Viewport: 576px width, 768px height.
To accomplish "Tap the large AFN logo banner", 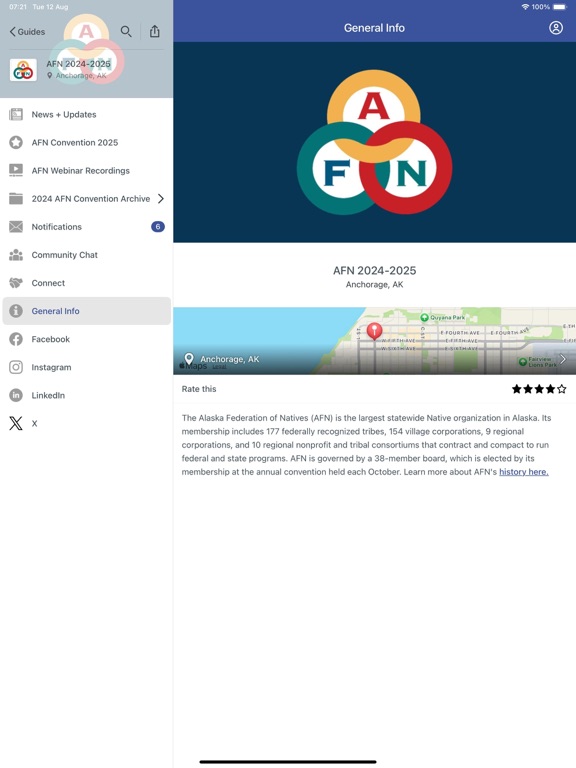I will tap(374, 142).
